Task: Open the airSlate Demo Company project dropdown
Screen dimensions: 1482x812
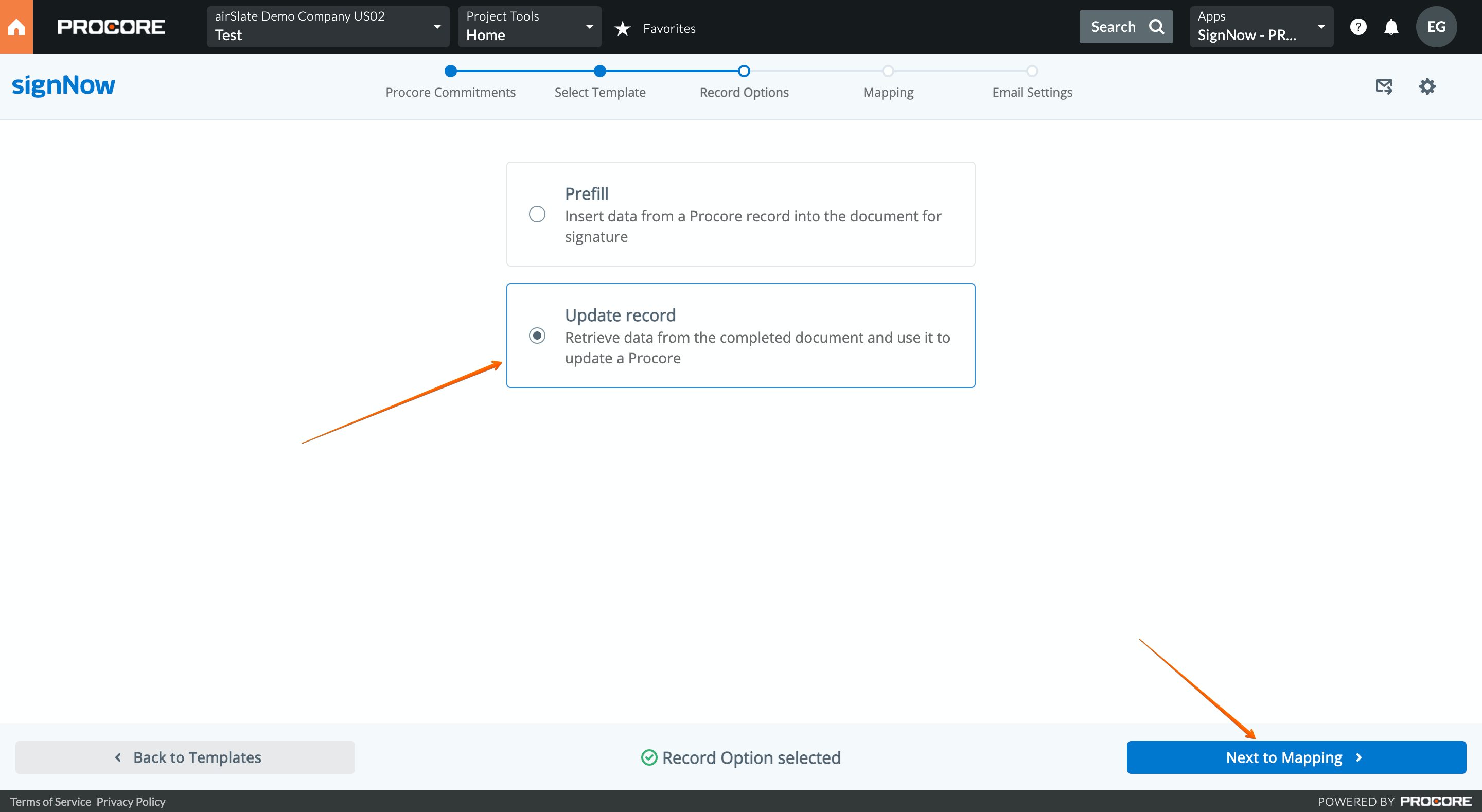Action: coord(328,26)
